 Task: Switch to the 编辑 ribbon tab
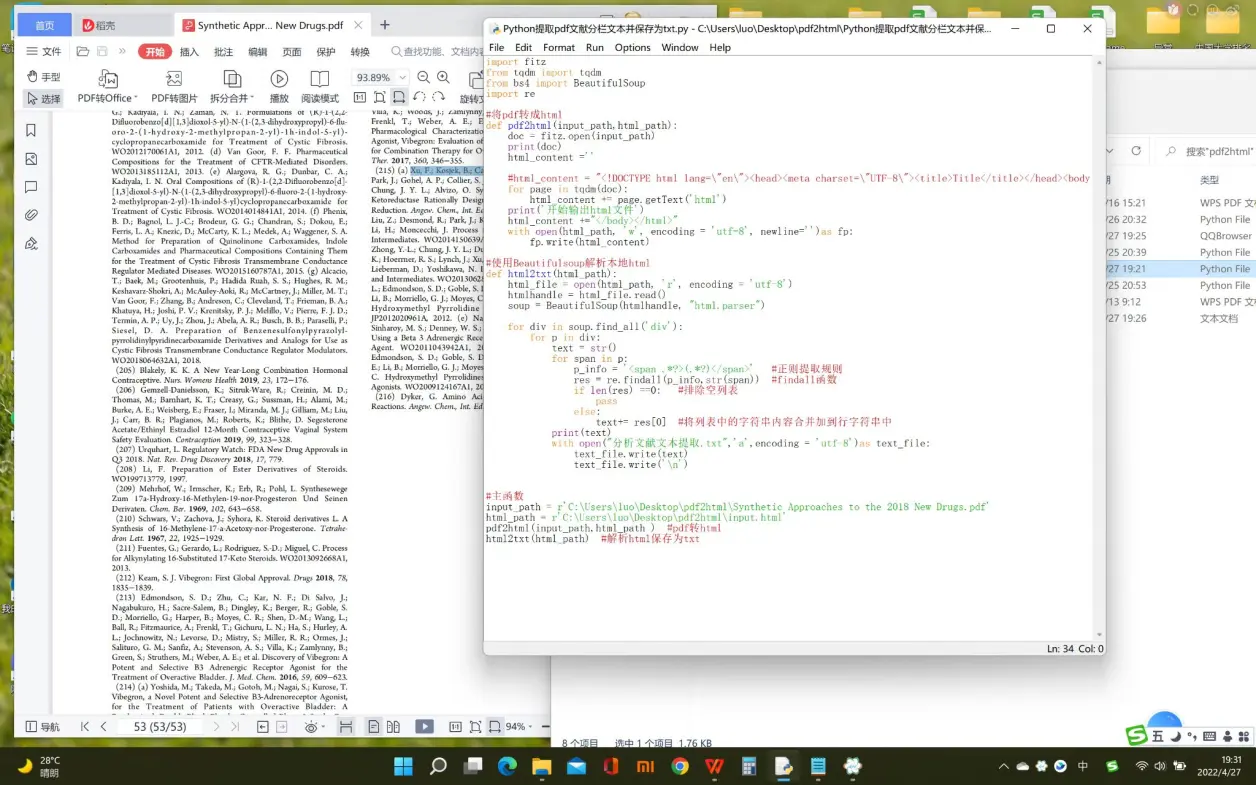[x=258, y=51]
